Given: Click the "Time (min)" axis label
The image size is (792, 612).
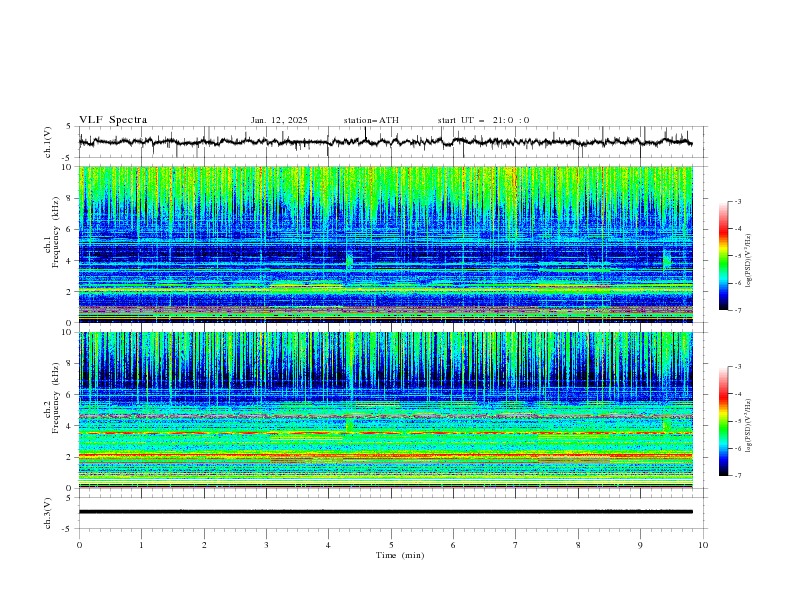Looking at the screenshot, I should pos(400,555).
